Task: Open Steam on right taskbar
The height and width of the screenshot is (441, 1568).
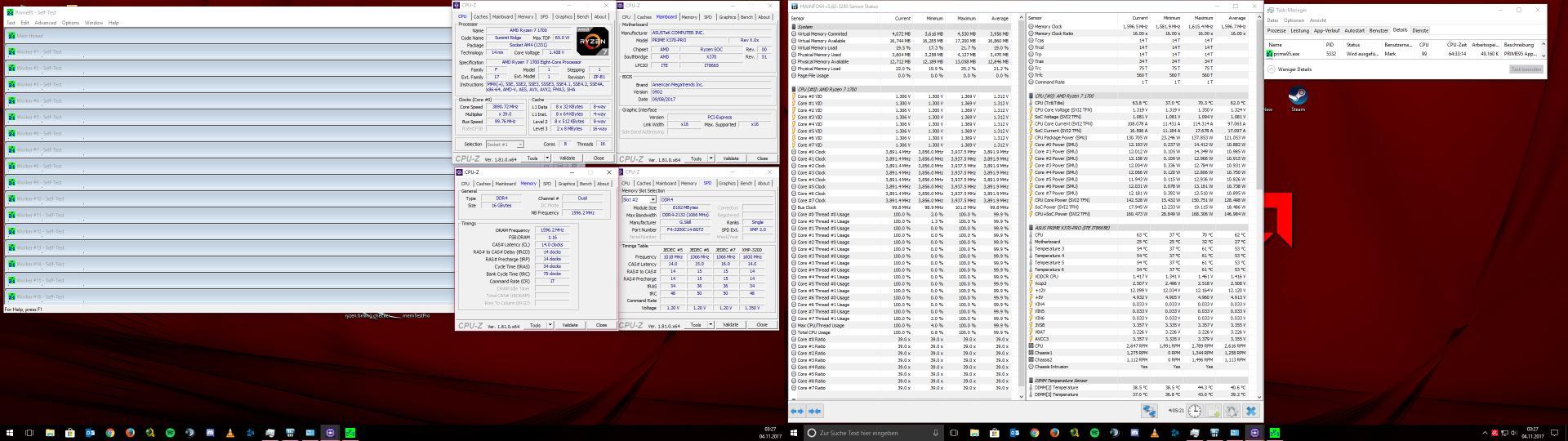Action: point(1114,433)
